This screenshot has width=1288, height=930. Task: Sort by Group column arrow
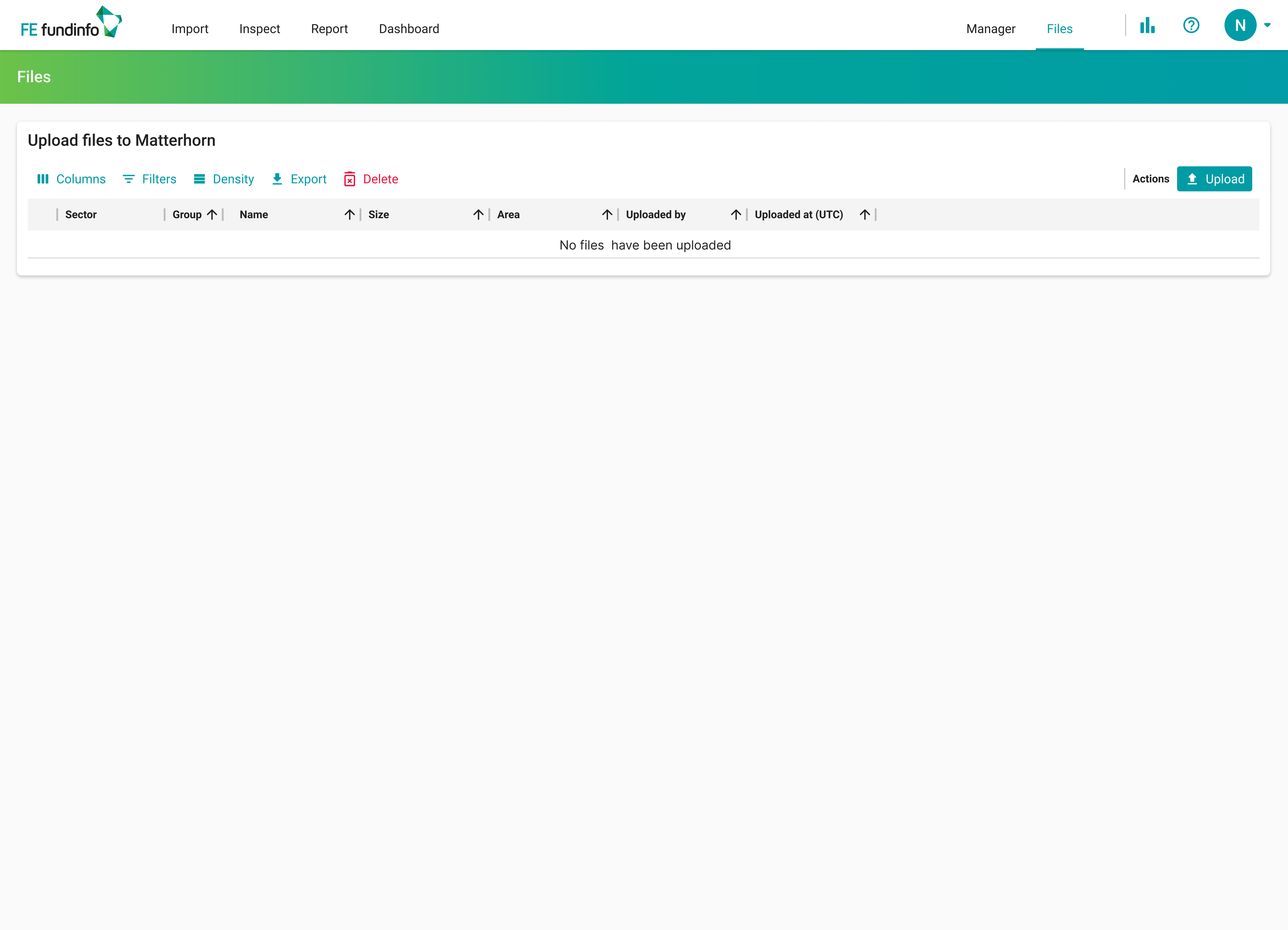click(x=212, y=215)
